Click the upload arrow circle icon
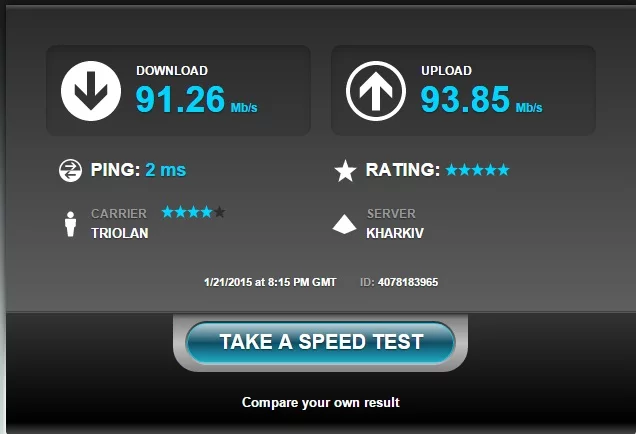Image resolution: width=636 pixels, height=434 pixels. pyautogui.click(x=376, y=91)
